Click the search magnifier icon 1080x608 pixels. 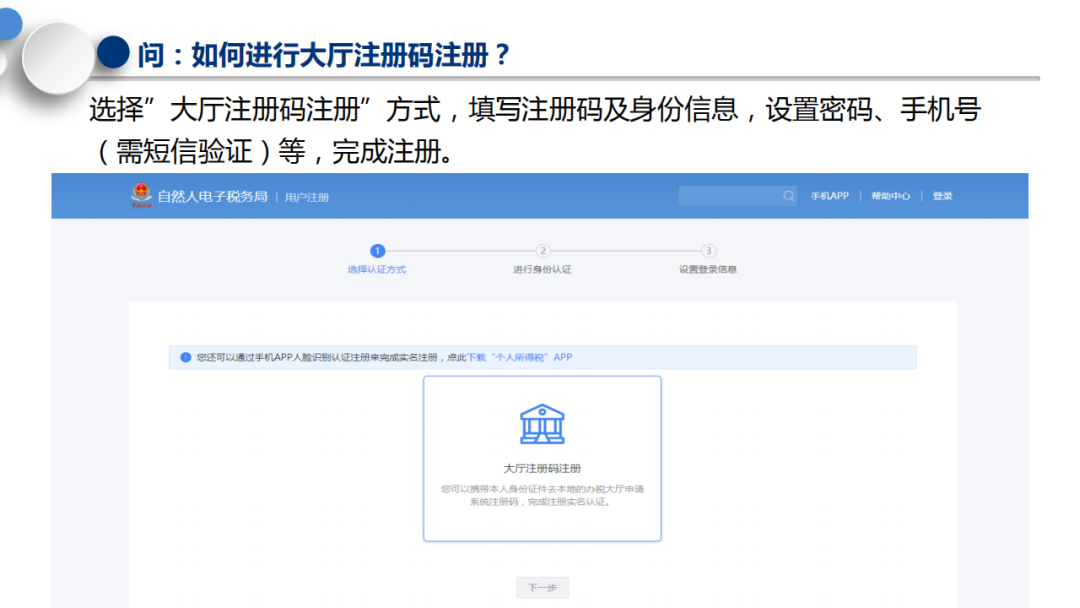tap(788, 196)
